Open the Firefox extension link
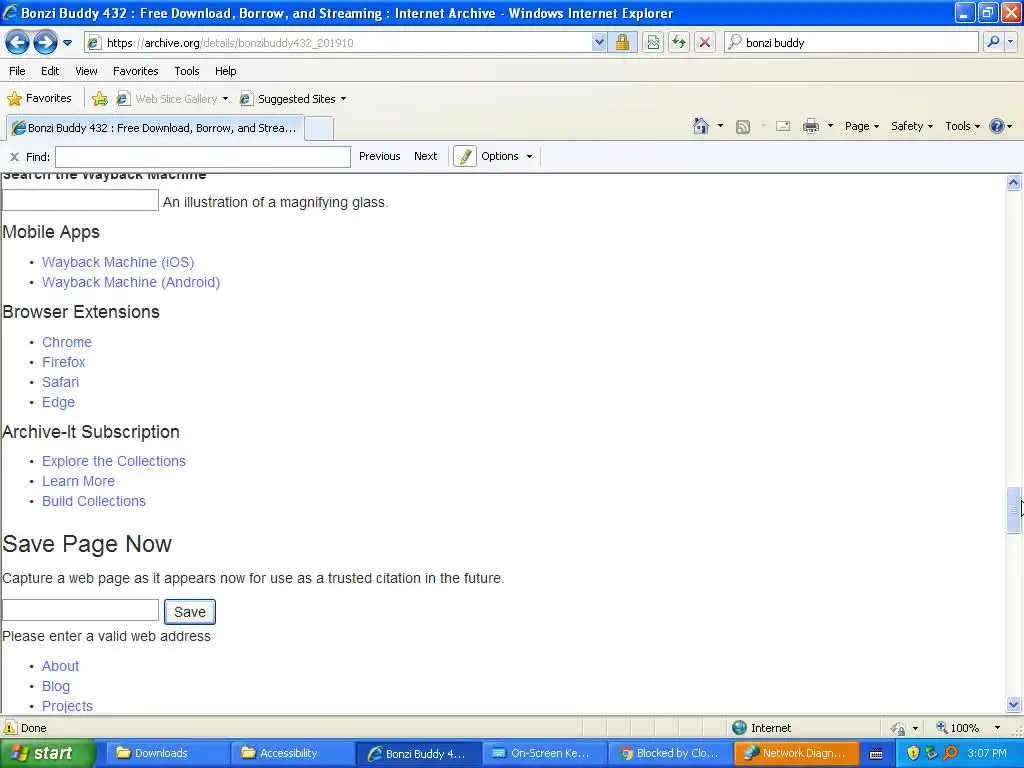1024x768 pixels. [x=63, y=362]
